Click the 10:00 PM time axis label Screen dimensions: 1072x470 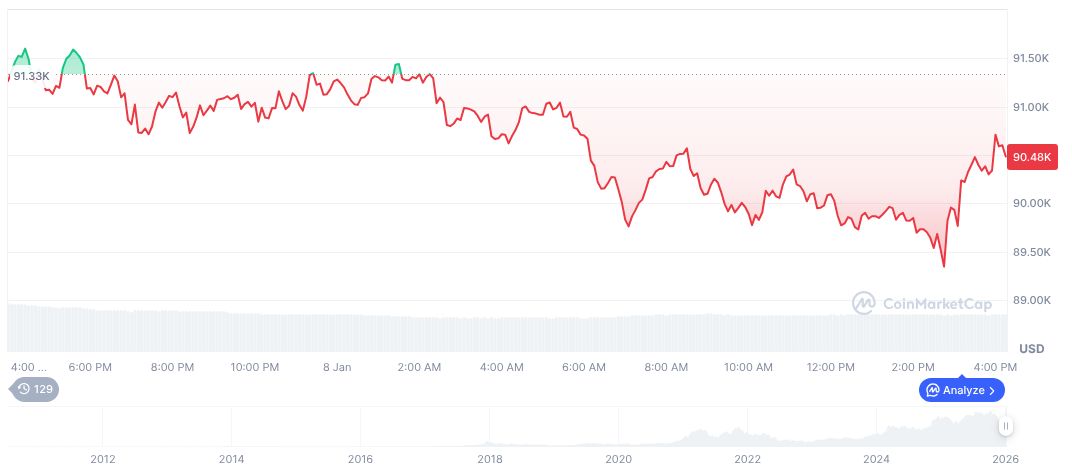point(255,367)
